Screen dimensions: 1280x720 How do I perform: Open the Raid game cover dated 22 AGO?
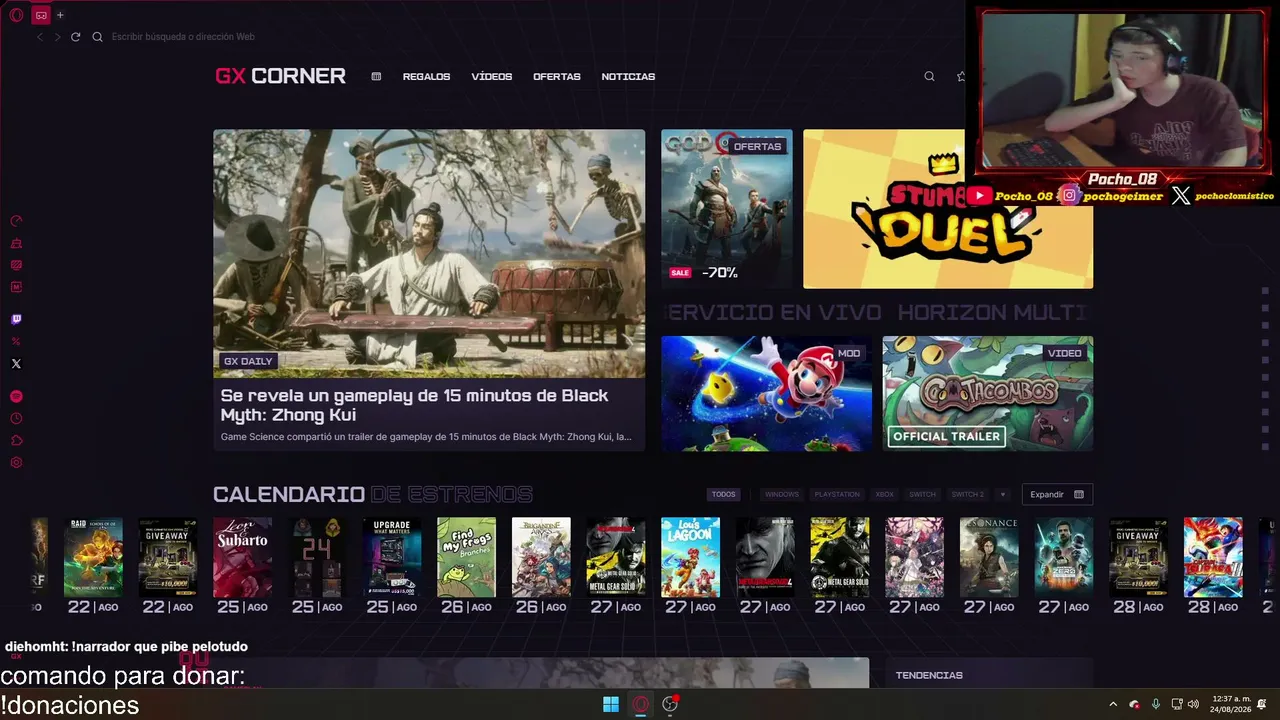pyautogui.click(x=93, y=557)
